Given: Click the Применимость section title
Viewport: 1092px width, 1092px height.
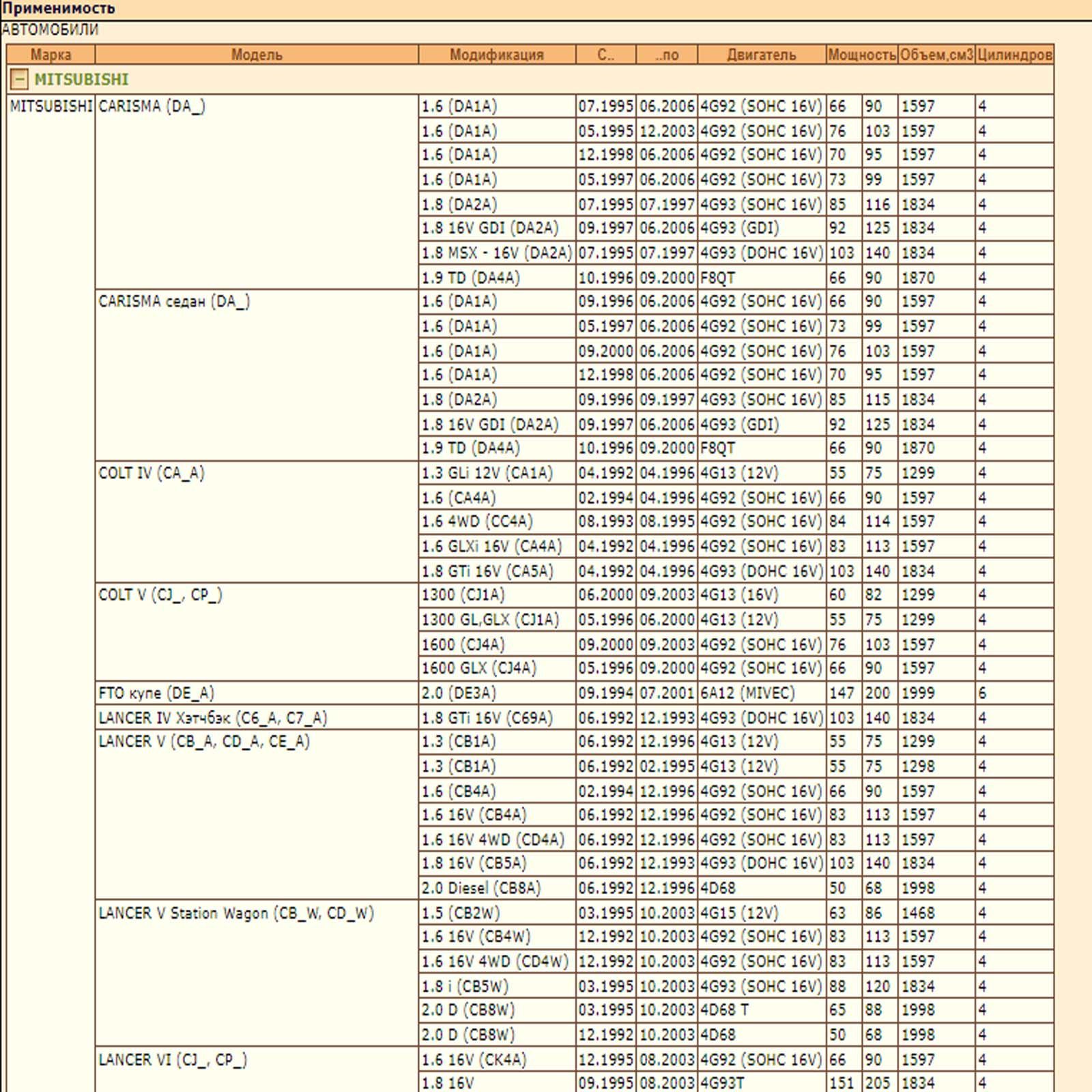Looking at the screenshot, I should [59, 9].
